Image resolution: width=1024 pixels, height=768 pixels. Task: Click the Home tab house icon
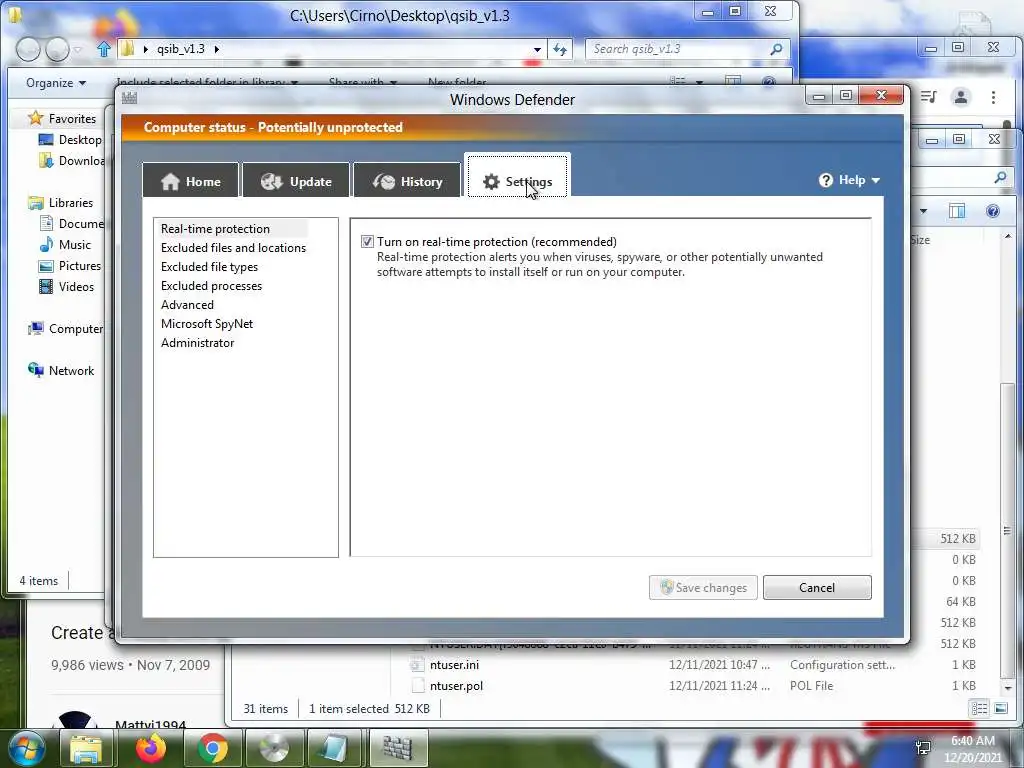[170, 182]
